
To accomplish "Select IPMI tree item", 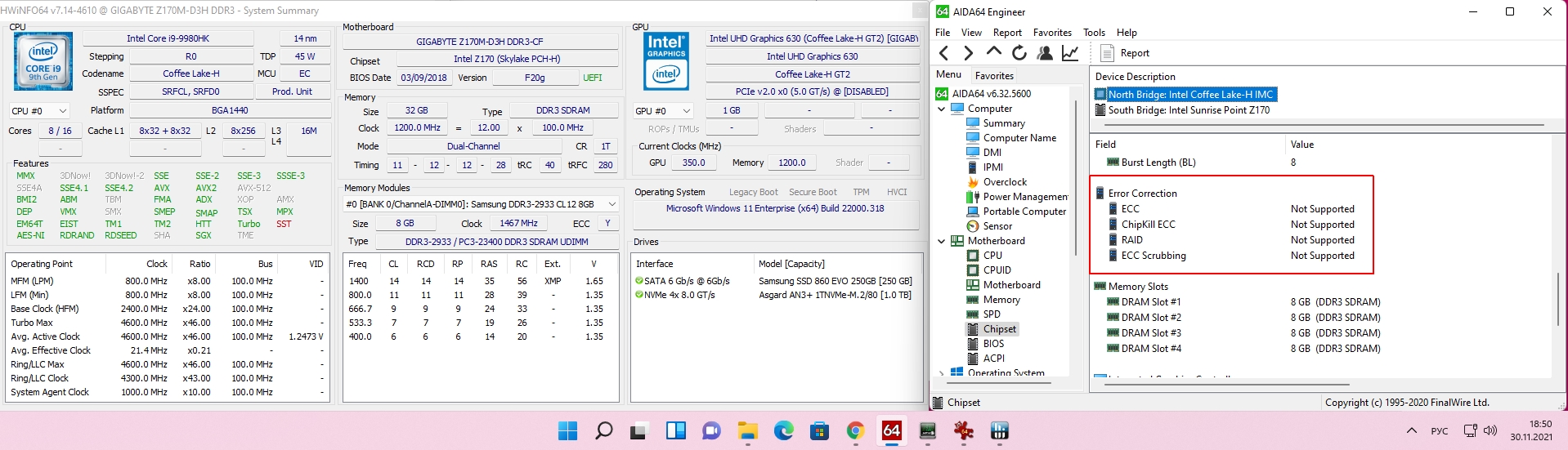I will 984,167.
